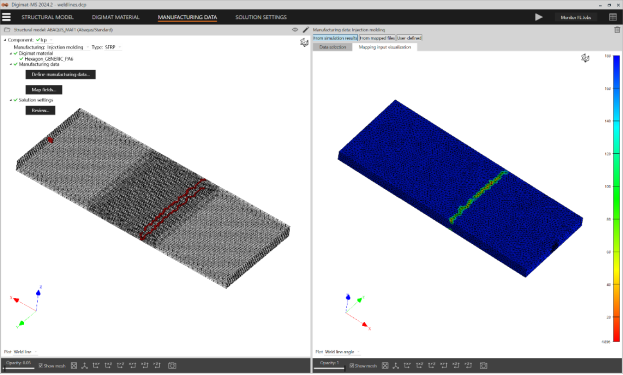
Task: First axis-plane view icon in left toolbar
Action: (x=96, y=365)
